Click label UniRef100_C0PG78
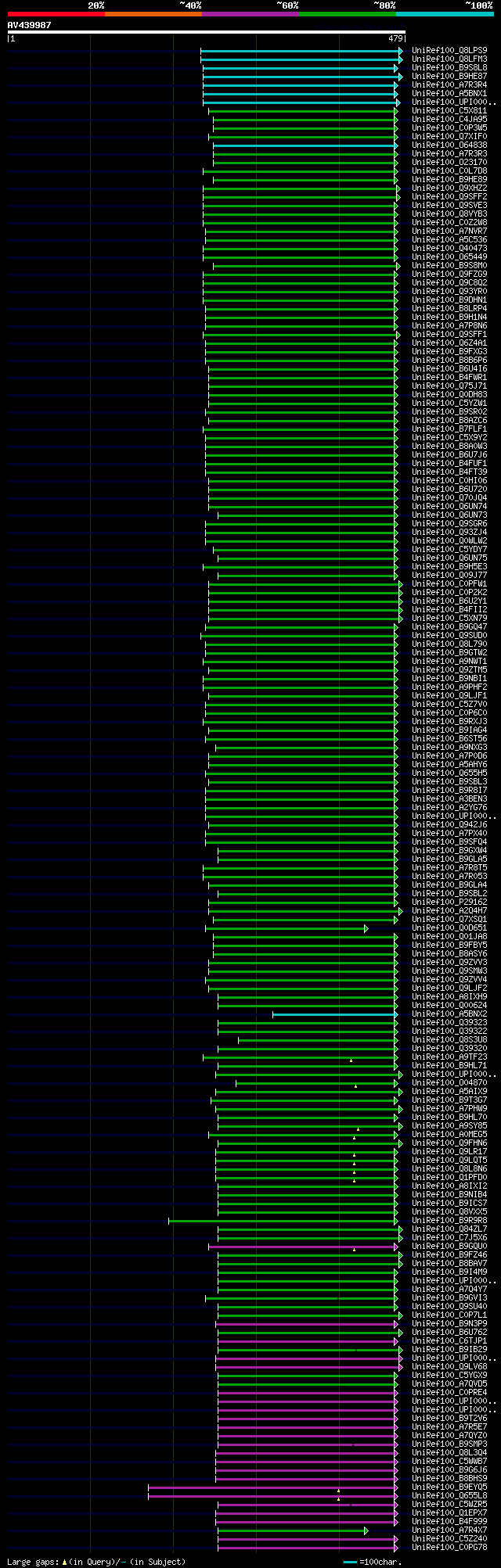This screenshot has height=1568, width=501. (x=449, y=1547)
